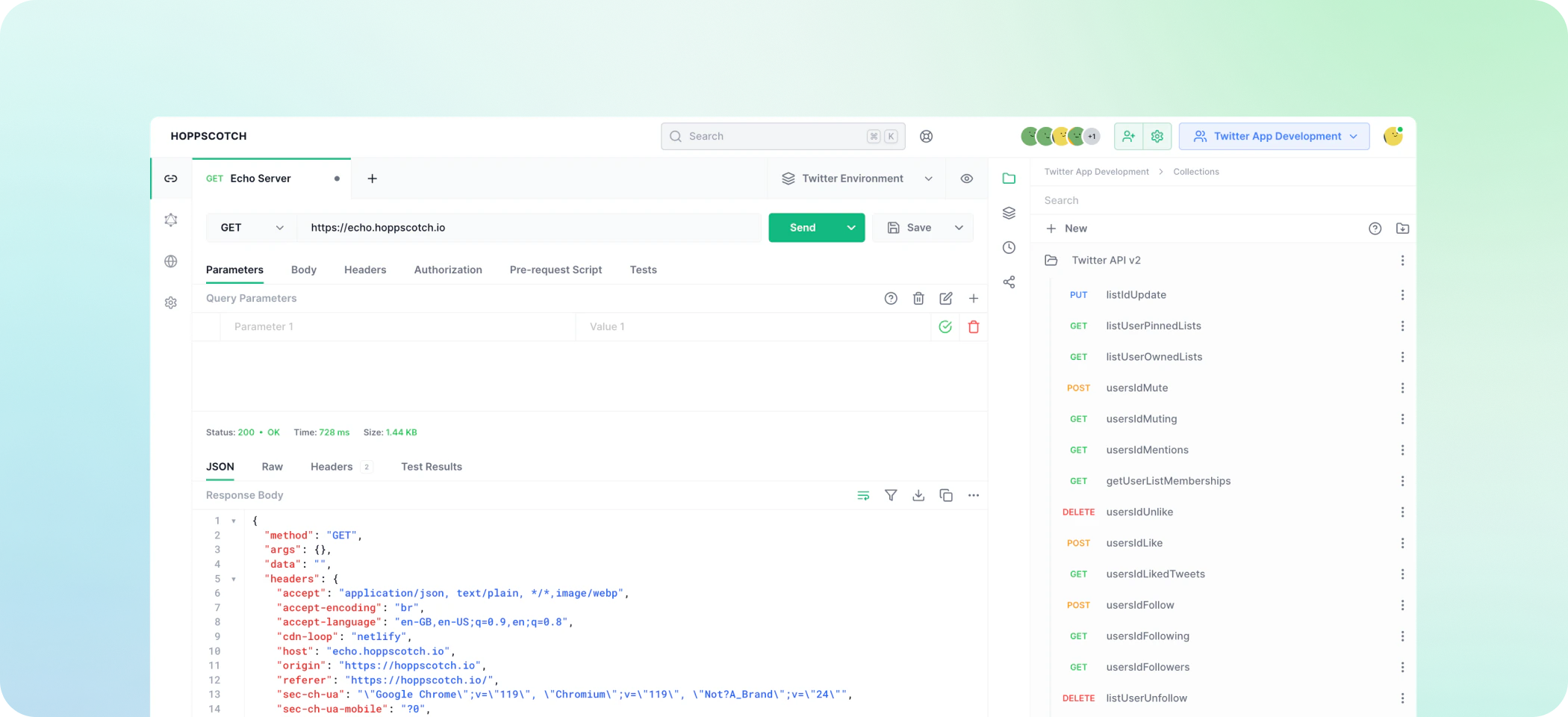Toggle line wrap in response body
The image size is (1568, 717).
863,495
